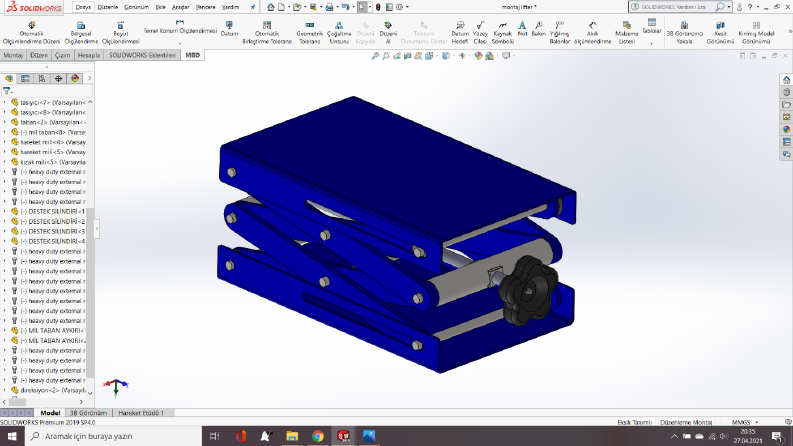Click 3B Görünümü Yakala

[684, 33]
